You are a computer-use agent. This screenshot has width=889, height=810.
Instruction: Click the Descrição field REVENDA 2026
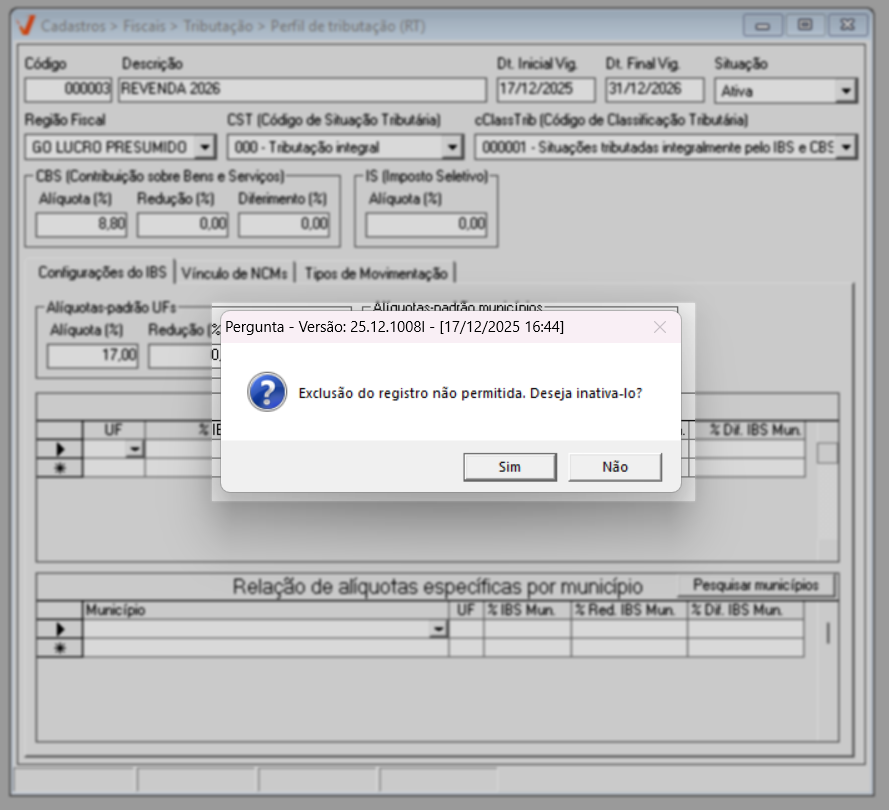pos(302,89)
